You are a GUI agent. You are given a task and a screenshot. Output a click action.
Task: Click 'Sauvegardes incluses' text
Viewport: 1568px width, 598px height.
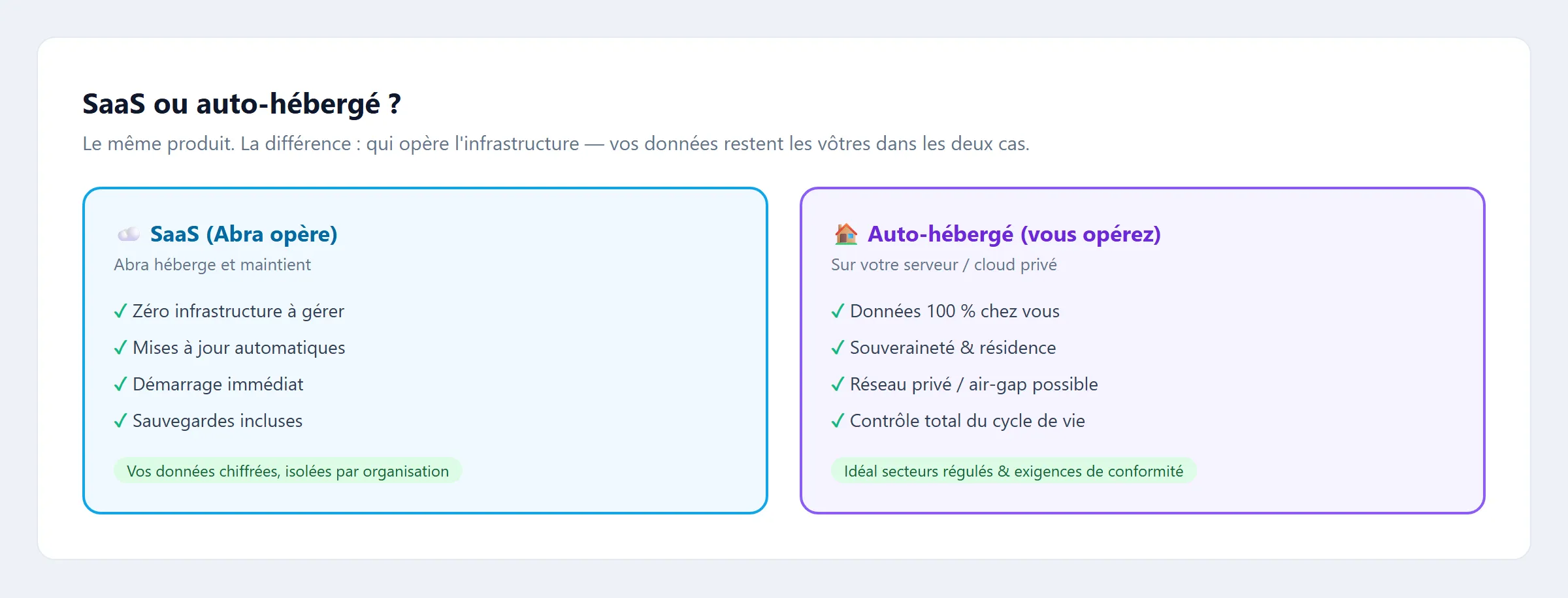(x=218, y=421)
